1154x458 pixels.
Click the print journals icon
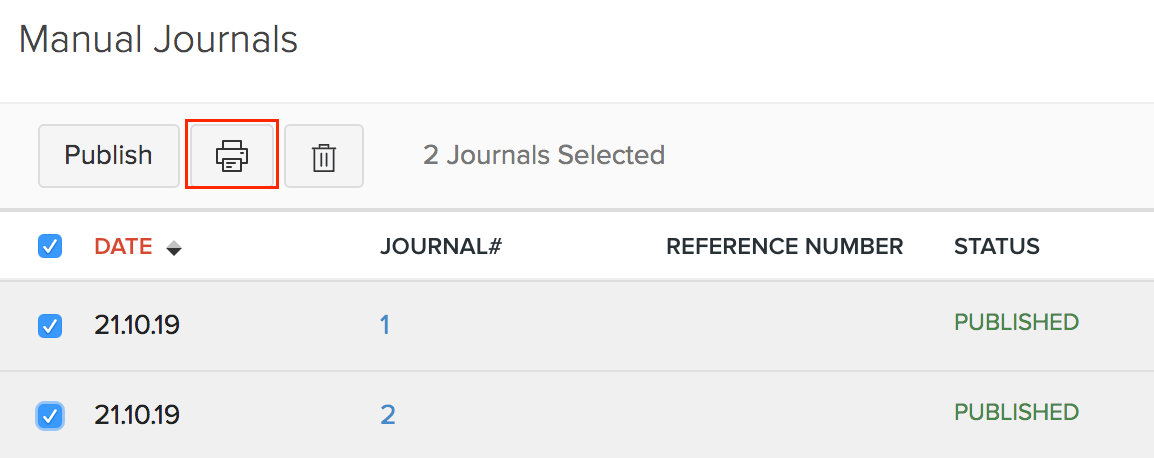point(231,155)
